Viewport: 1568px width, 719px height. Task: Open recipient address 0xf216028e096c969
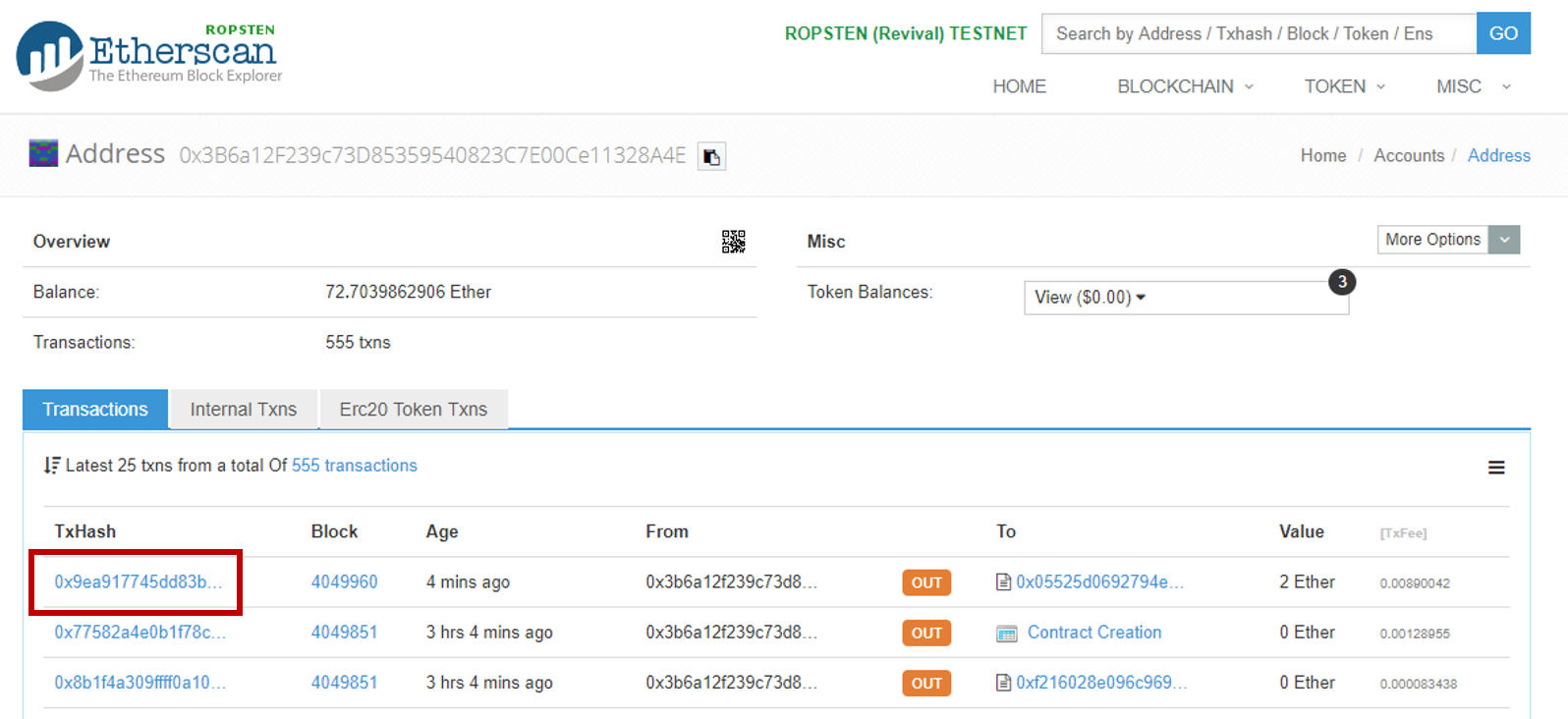pos(1101,683)
